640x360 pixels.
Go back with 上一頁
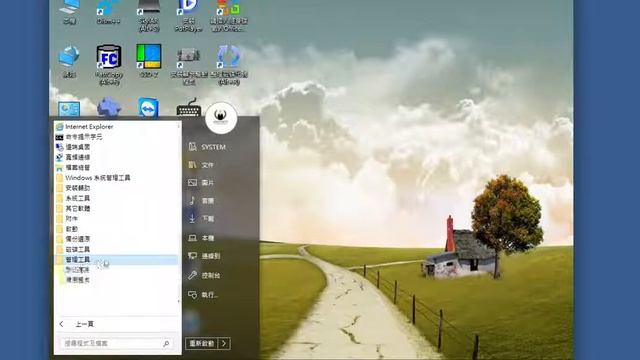[x=77, y=324]
